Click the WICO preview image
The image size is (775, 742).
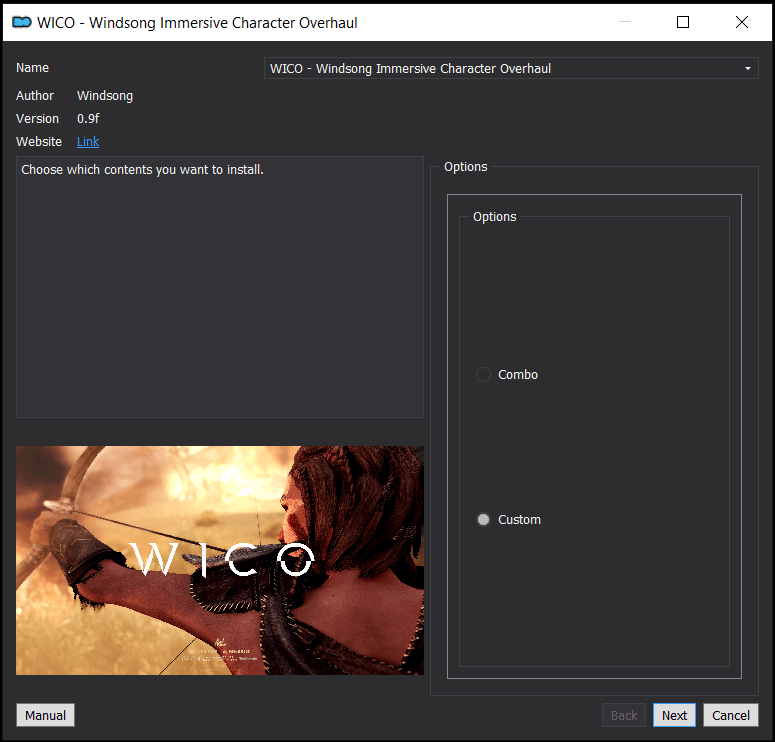click(220, 561)
